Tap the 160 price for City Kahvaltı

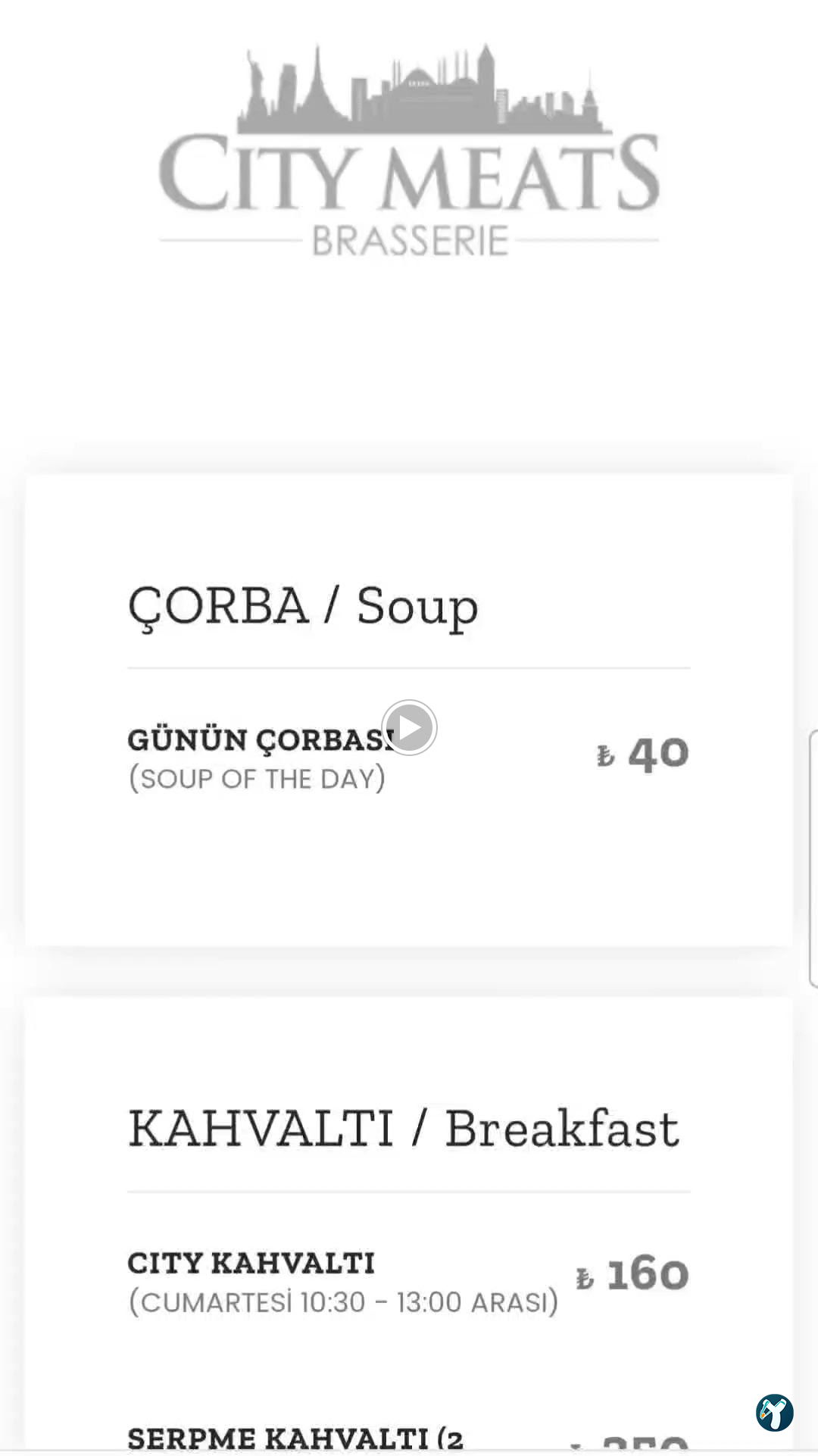point(648,1274)
